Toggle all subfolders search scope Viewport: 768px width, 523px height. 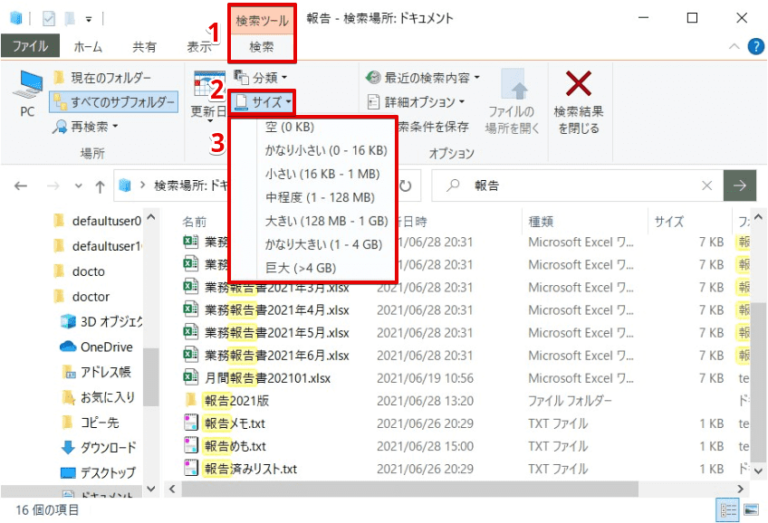114,102
